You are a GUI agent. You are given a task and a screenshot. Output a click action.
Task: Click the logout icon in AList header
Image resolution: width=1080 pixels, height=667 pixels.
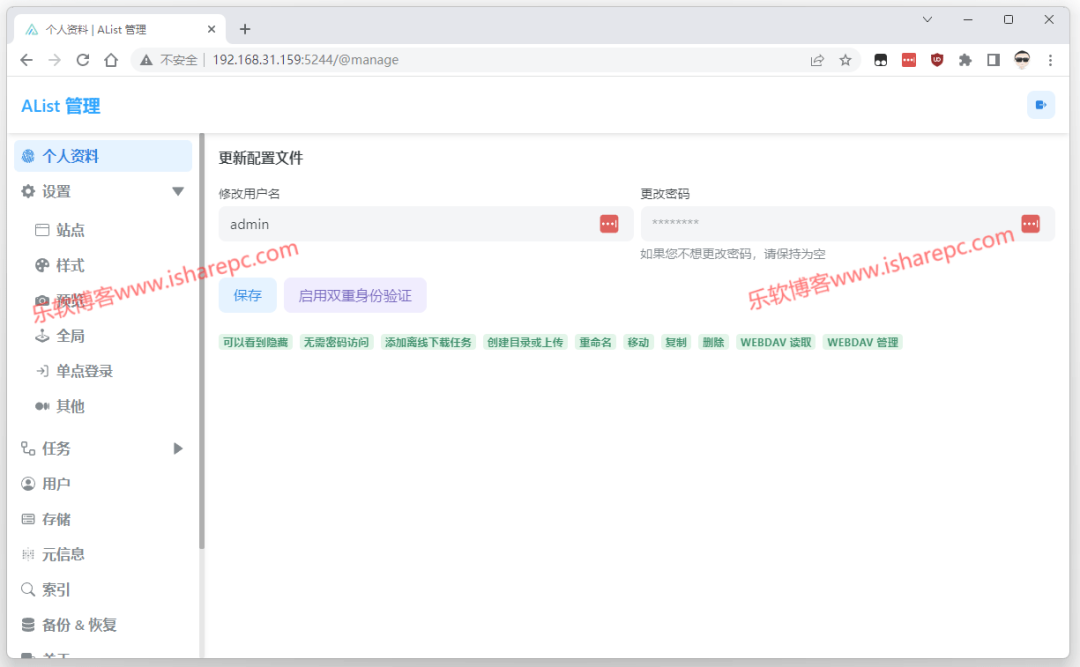click(x=1041, y=105)
